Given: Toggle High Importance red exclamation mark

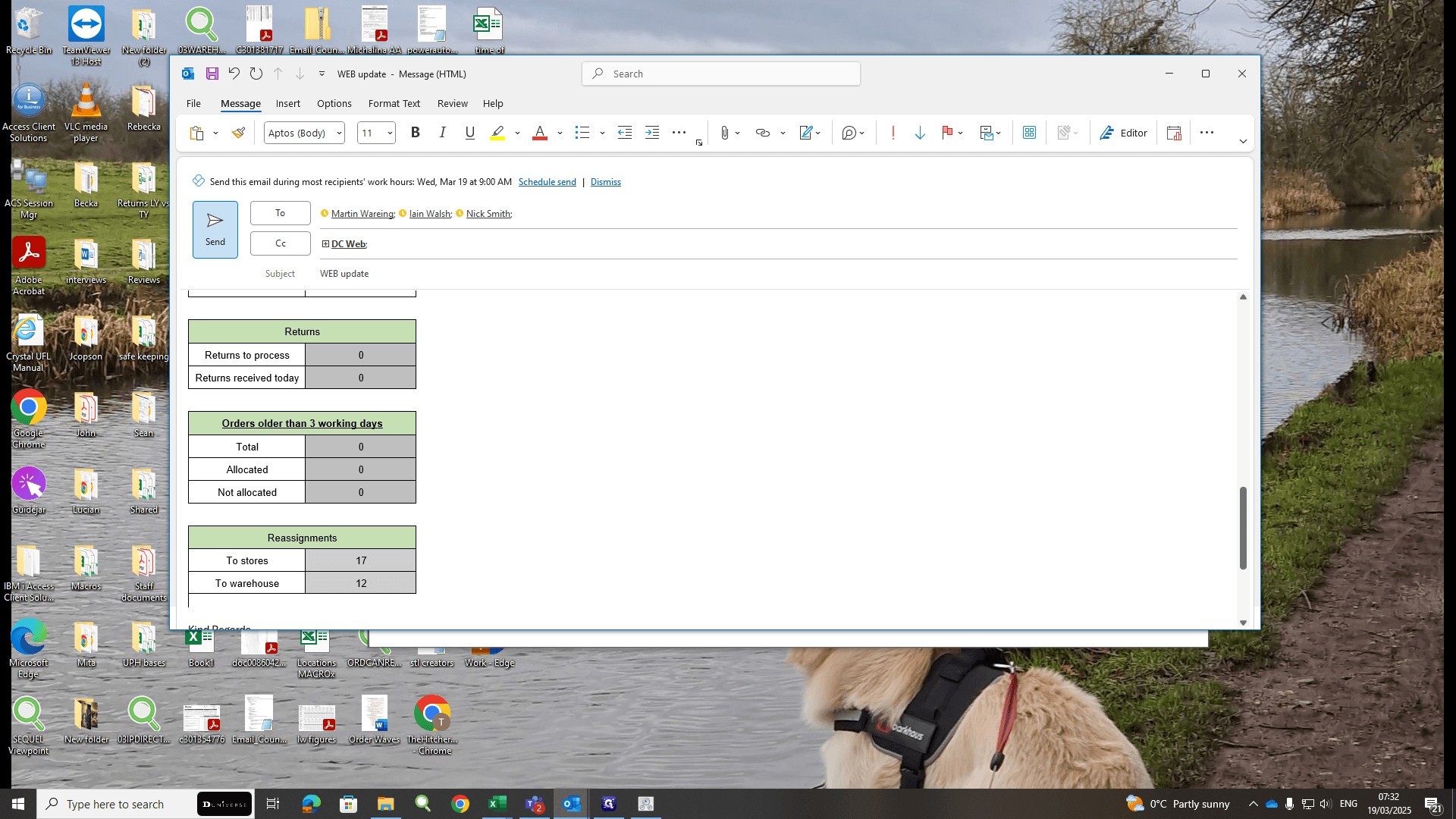Looking at the screenshot, I should pyautogui.click(x=893, y=133).
